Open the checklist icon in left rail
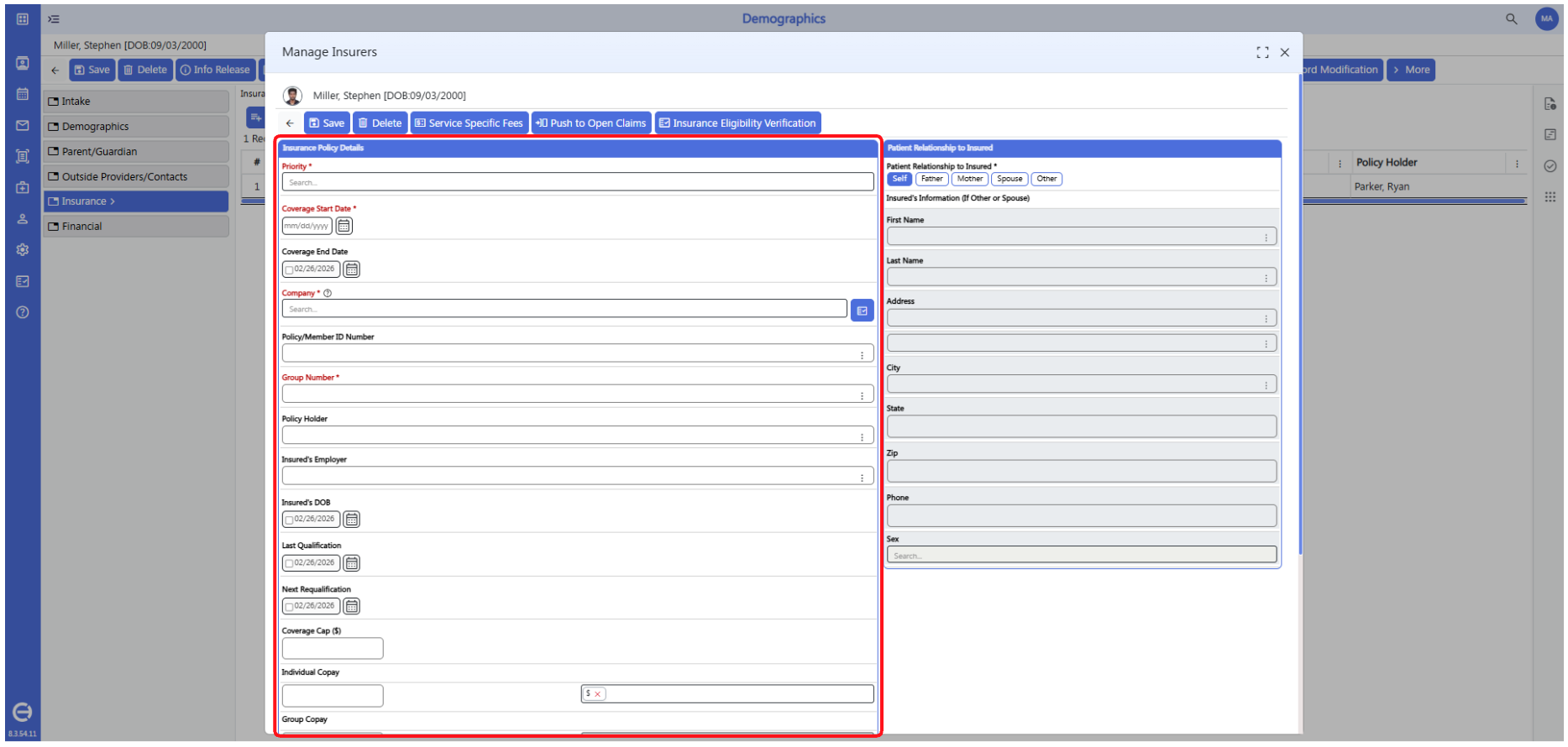 click(23, 281)
